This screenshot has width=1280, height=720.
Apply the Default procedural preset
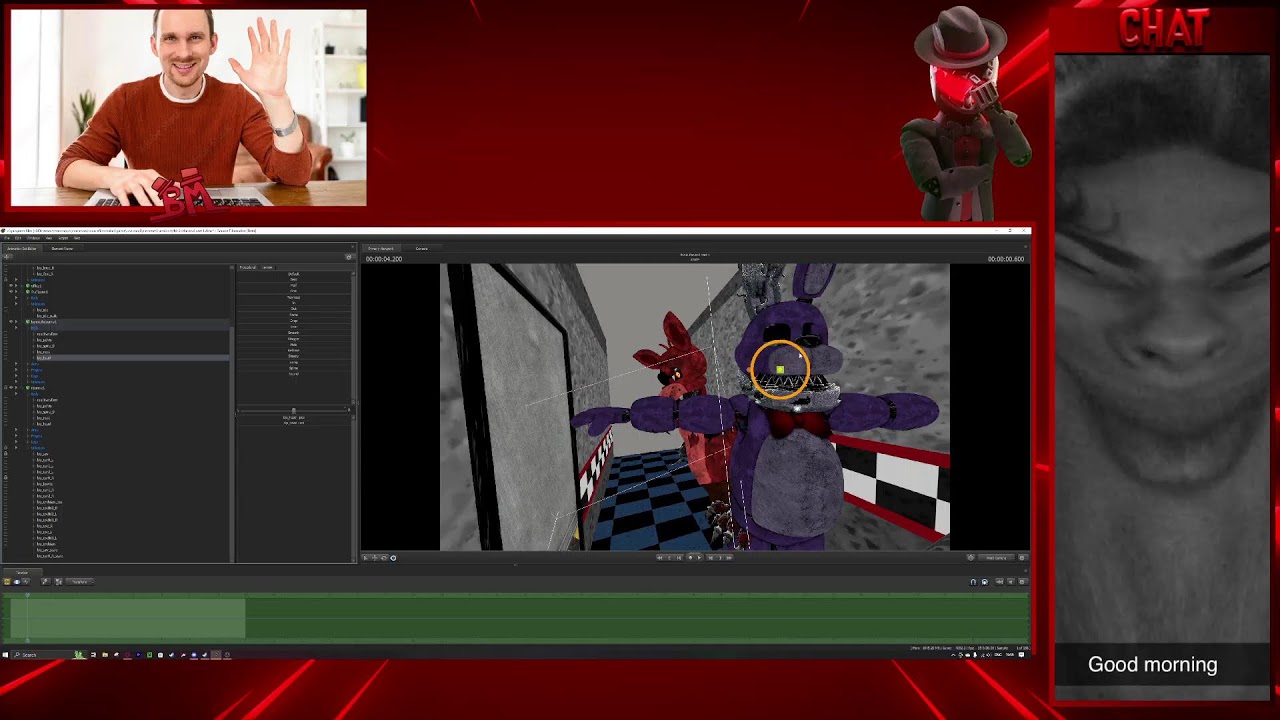tap(293, 274)
